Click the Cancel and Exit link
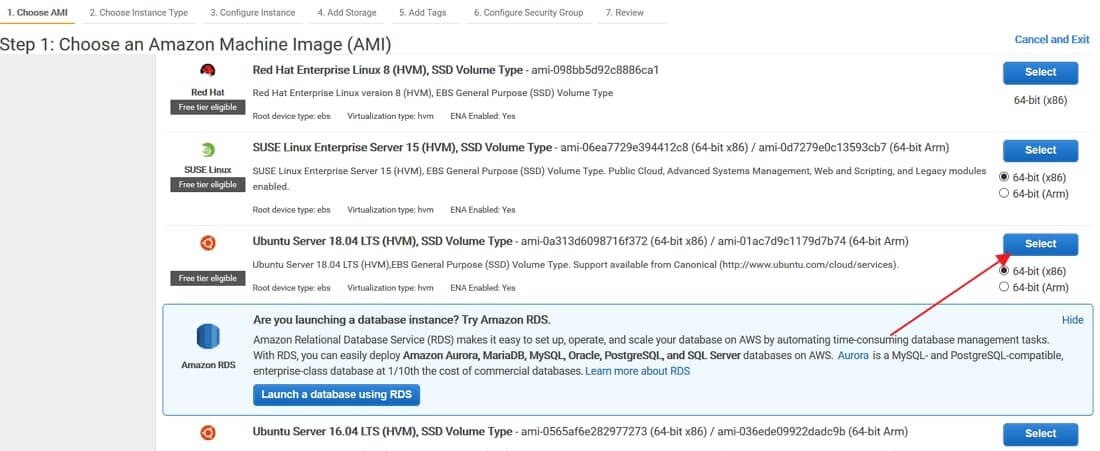Screen dimensions: 1100x451 pyautogui.click(x=1051, y=40)
